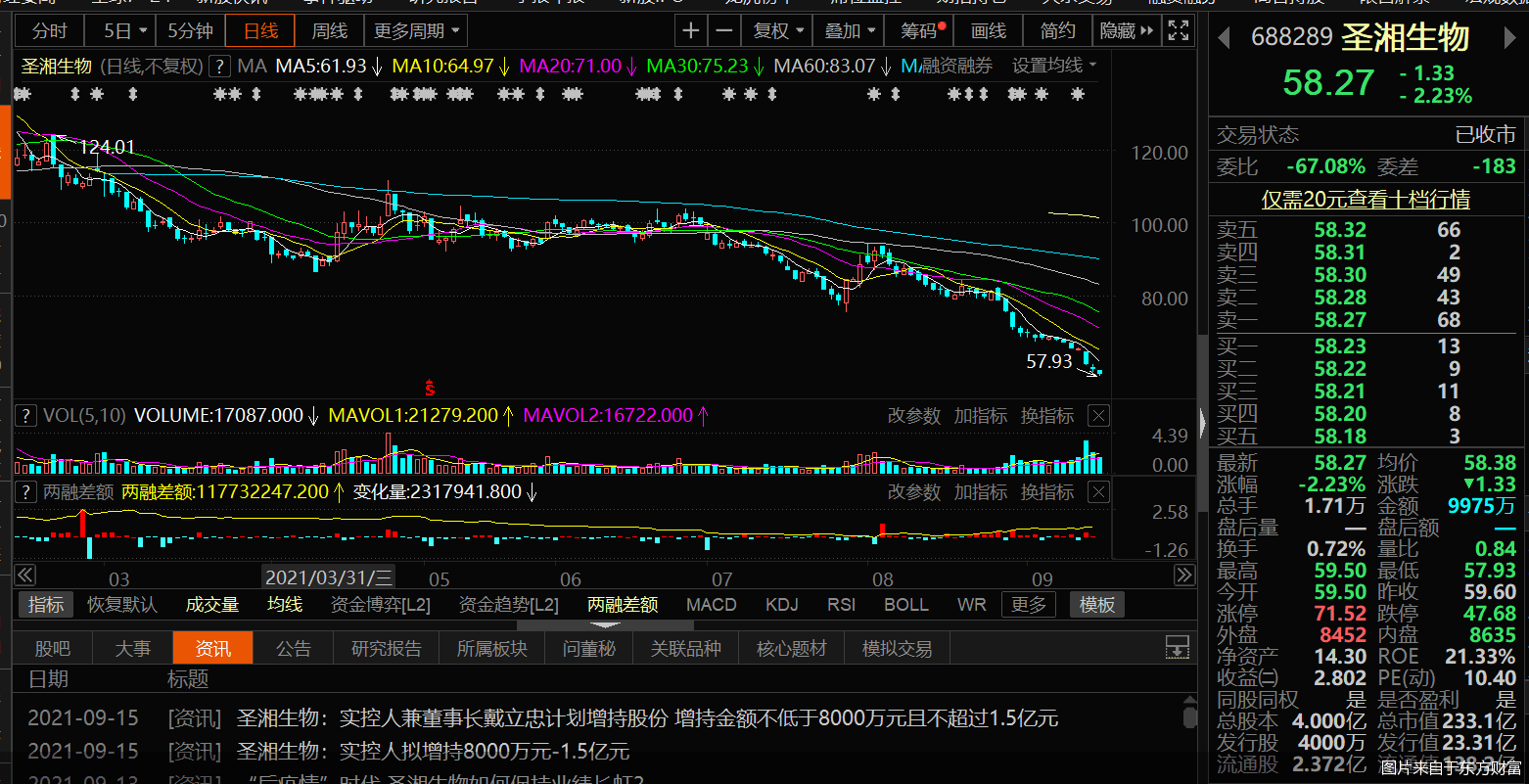Zoom in chart with plus icon
Viewport: 1529px width, 784px height.
tap(691, 31)
